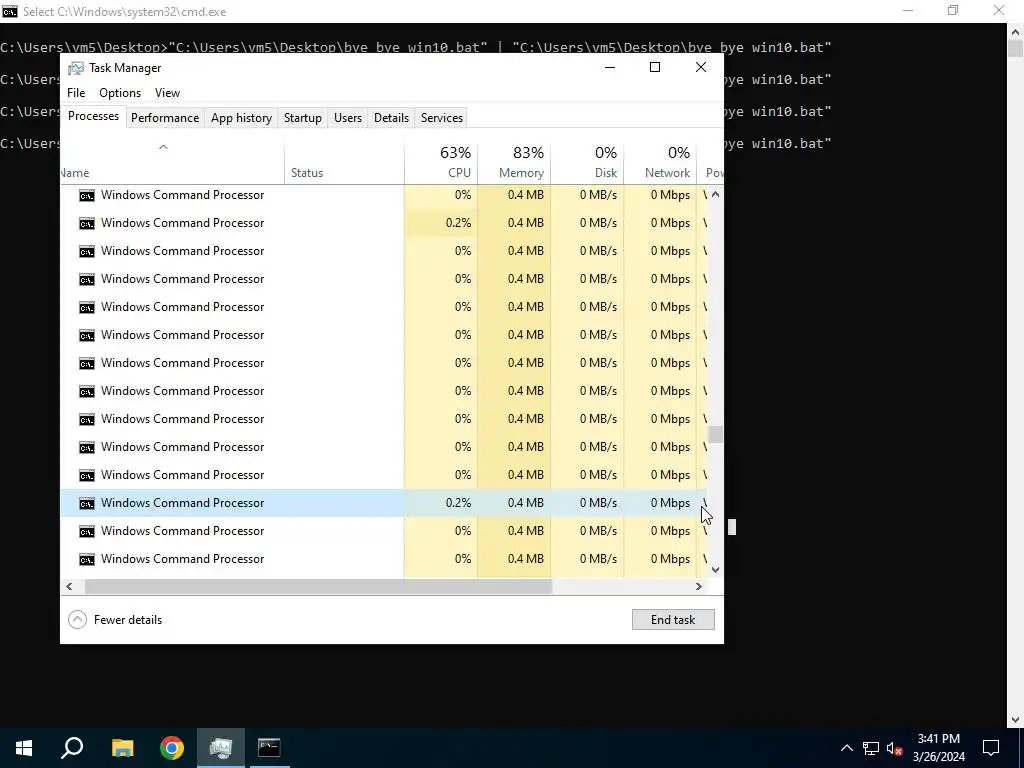Click the Task Manager horizontal scroll left arrow
The width and height of the screenshot is (1024, 768).
coord(69,586)
